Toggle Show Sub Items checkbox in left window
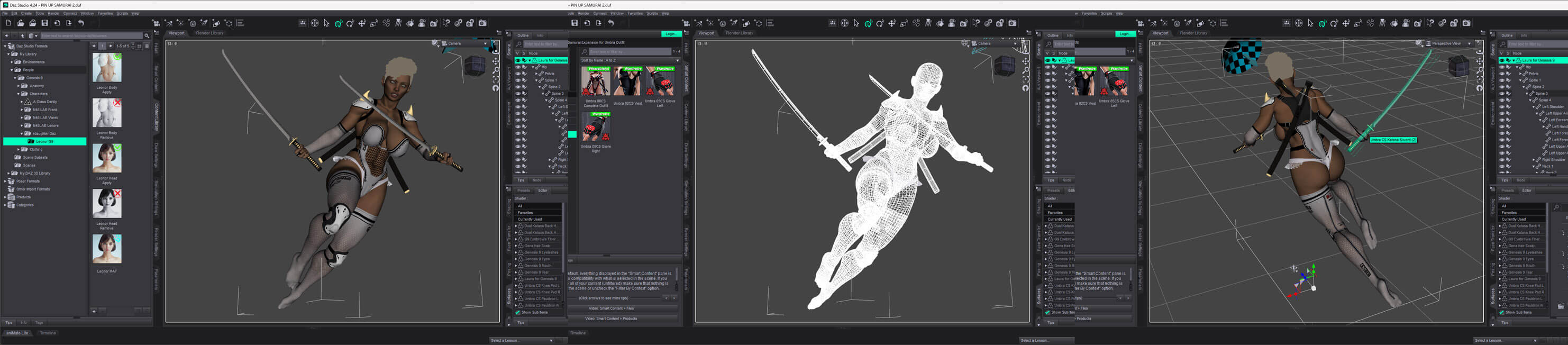This screenshot has height=345, width=1568. coord(518,312)
